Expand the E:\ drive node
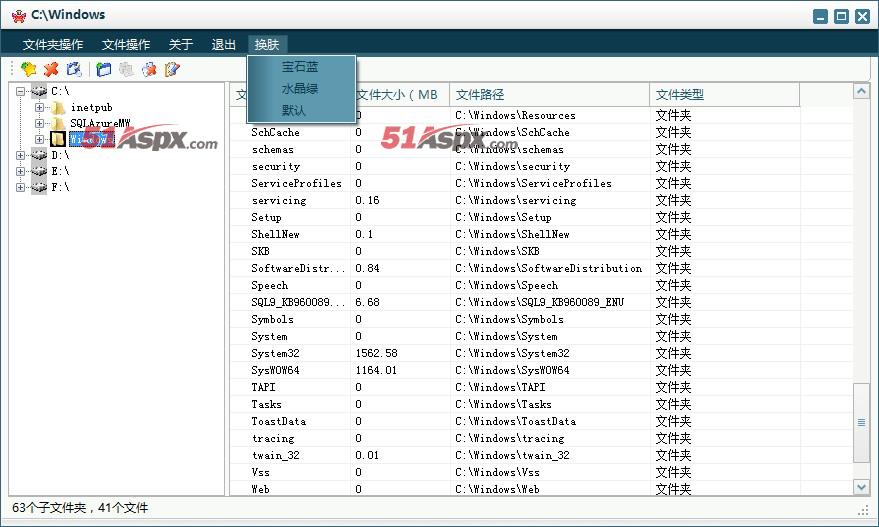This screenshot has height=527, width=879. click(x=21, y=171)
